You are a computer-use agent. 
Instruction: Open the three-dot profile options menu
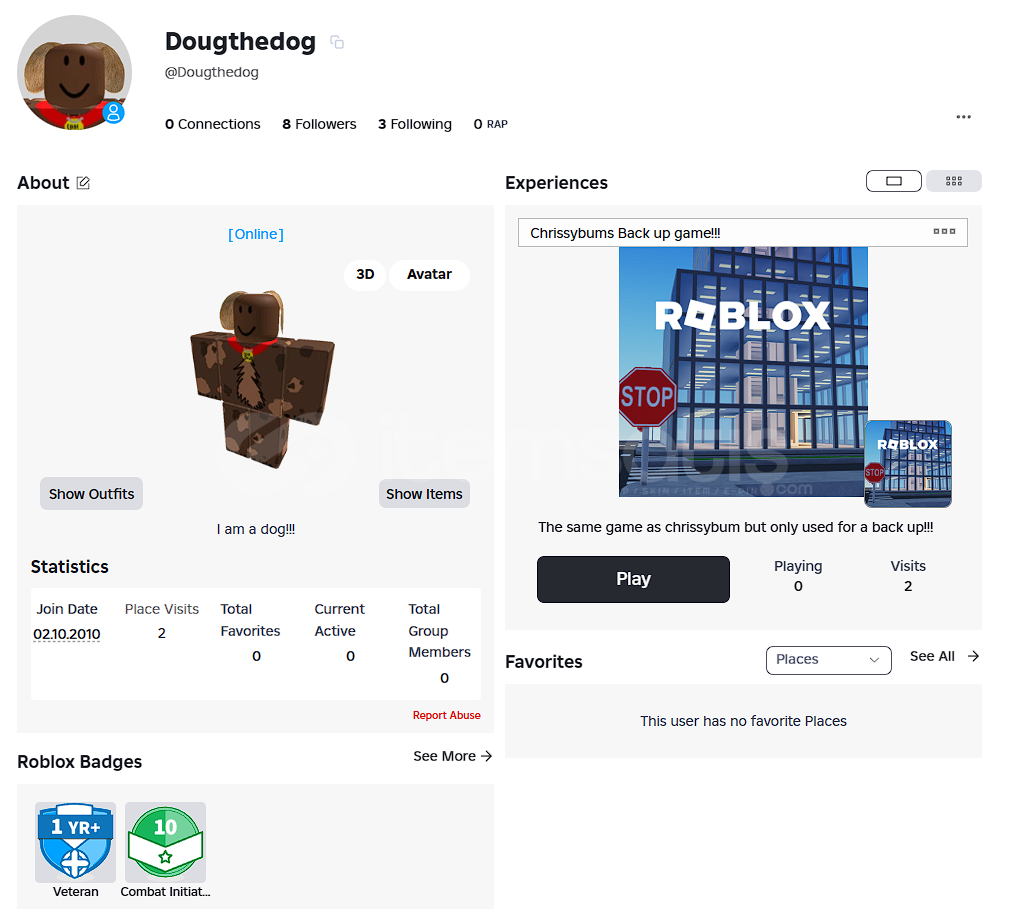pos(963,117)
